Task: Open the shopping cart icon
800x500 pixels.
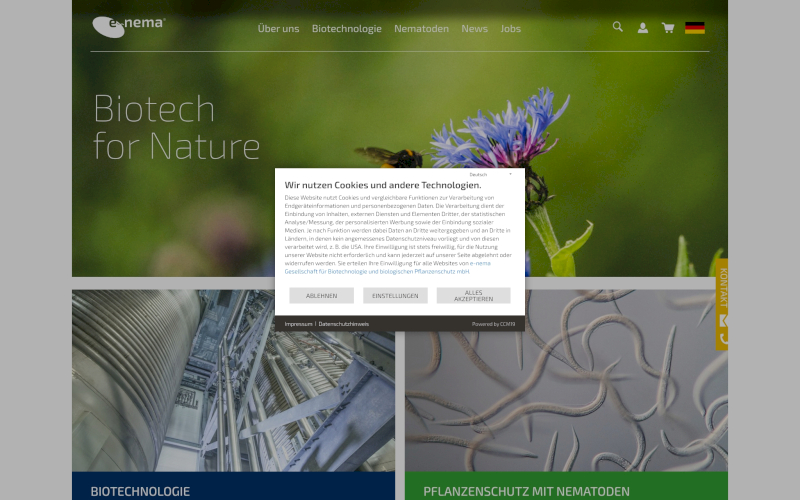Action: (x=667, y=28)
